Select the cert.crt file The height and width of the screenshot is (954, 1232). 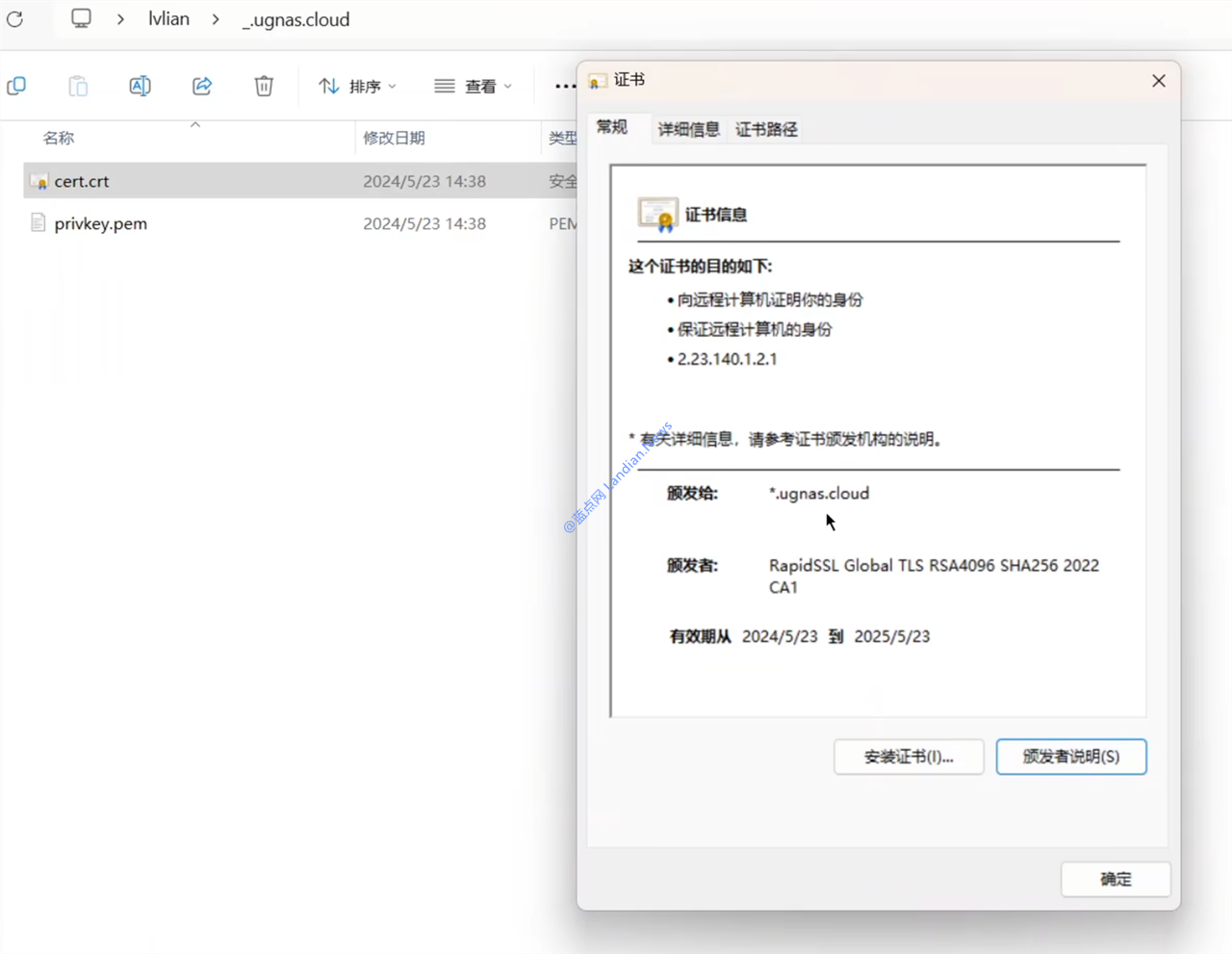pos(300,181)
